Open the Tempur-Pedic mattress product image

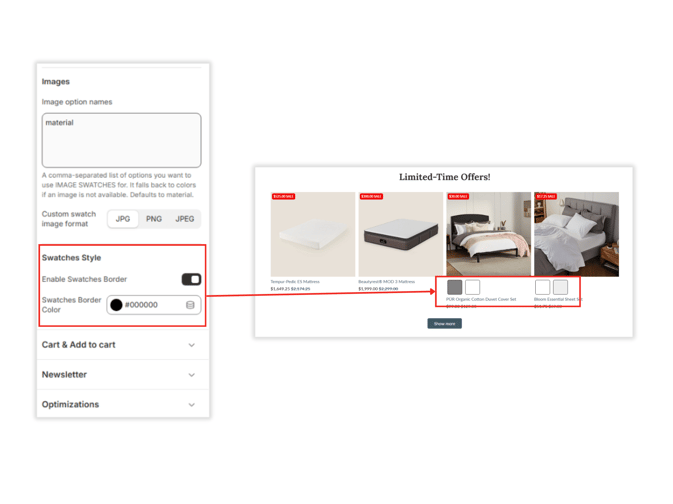[x=313, y=234]
